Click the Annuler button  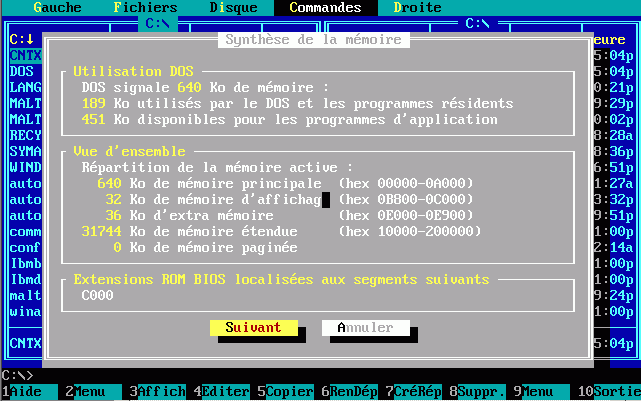coord(365,327)
